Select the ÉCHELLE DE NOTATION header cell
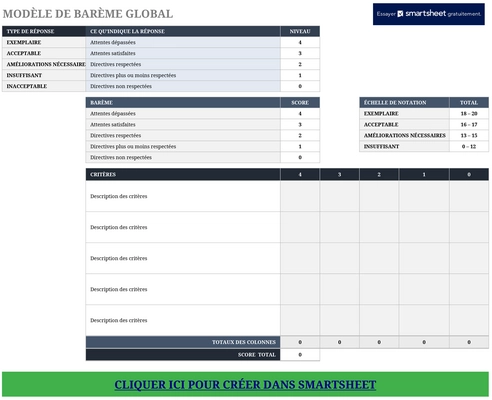492x400 pixels. (404, 103)
